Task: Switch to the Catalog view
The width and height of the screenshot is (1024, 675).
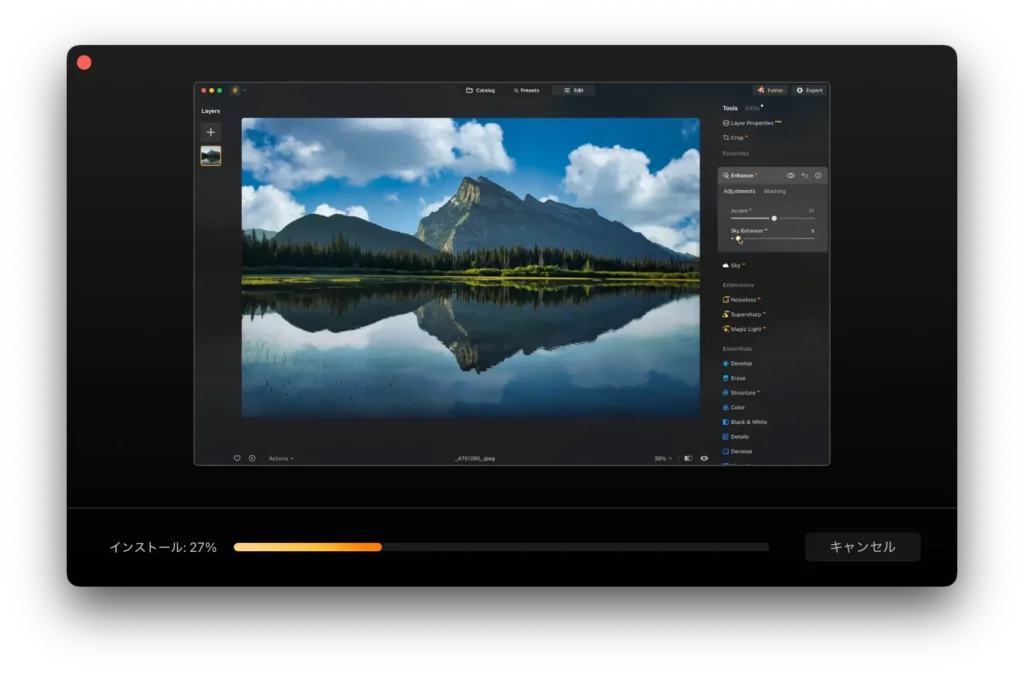Action: tap(480, 89)
